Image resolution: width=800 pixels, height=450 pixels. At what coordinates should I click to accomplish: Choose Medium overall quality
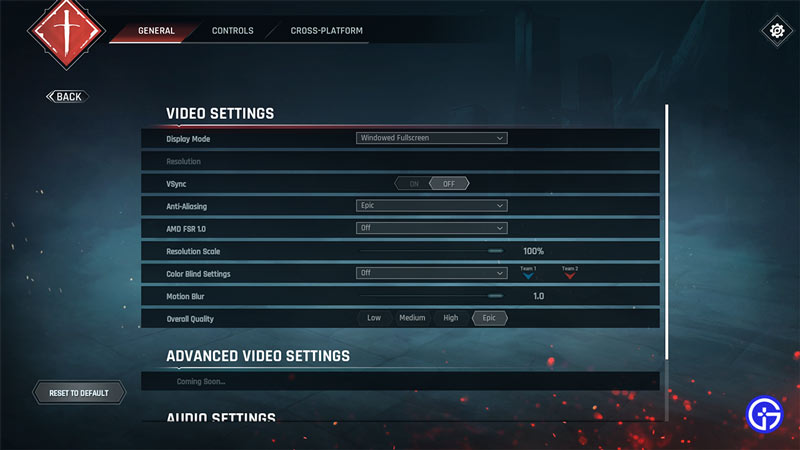click(x=412, y=318)
